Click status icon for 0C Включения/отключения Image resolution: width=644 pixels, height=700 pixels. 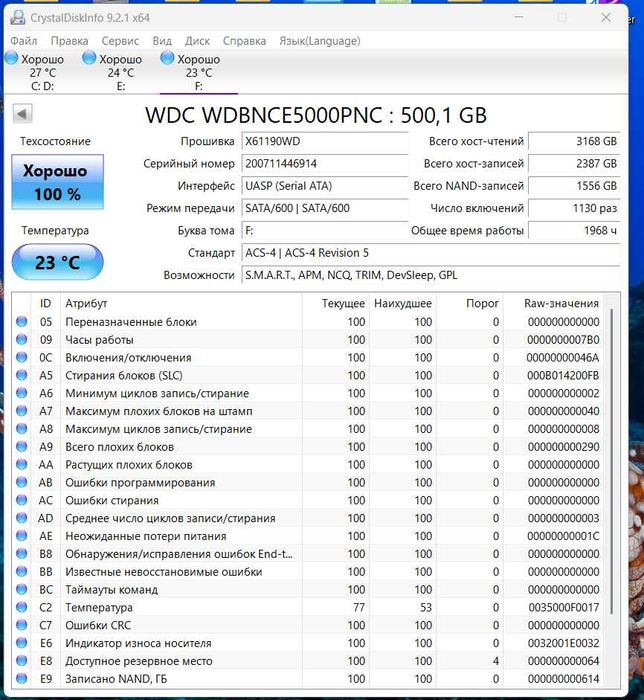pyautogui.click(x=21, y=357)
